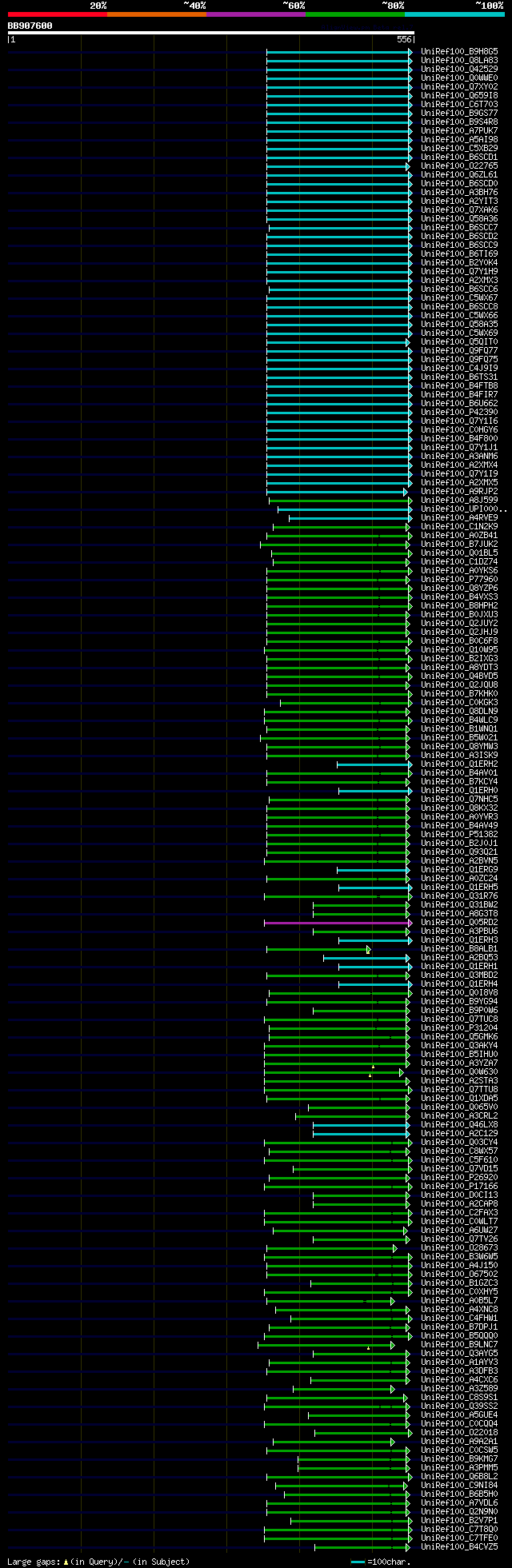Open hit UniRef100_Q1ERH4
The width and height of the screenshot is (512, 1568).
459,983
